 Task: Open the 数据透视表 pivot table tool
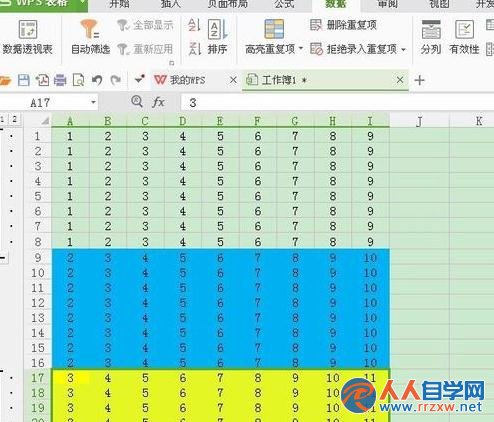click(x=27, y=37)
